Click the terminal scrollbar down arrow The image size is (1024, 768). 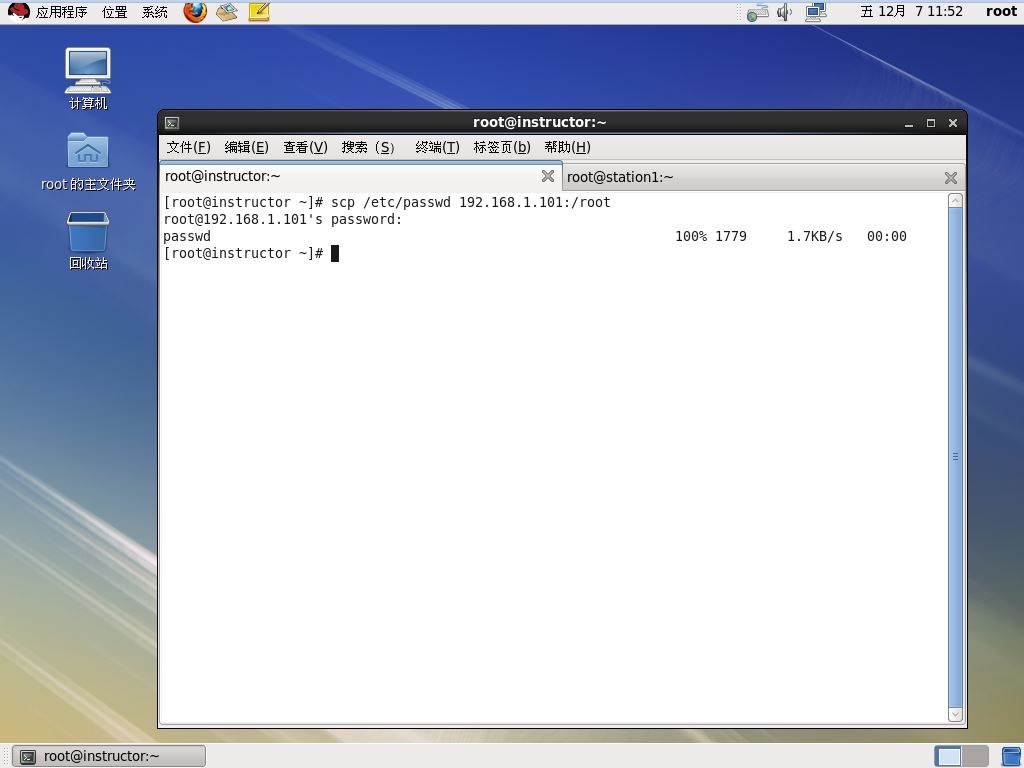[955, 714]
